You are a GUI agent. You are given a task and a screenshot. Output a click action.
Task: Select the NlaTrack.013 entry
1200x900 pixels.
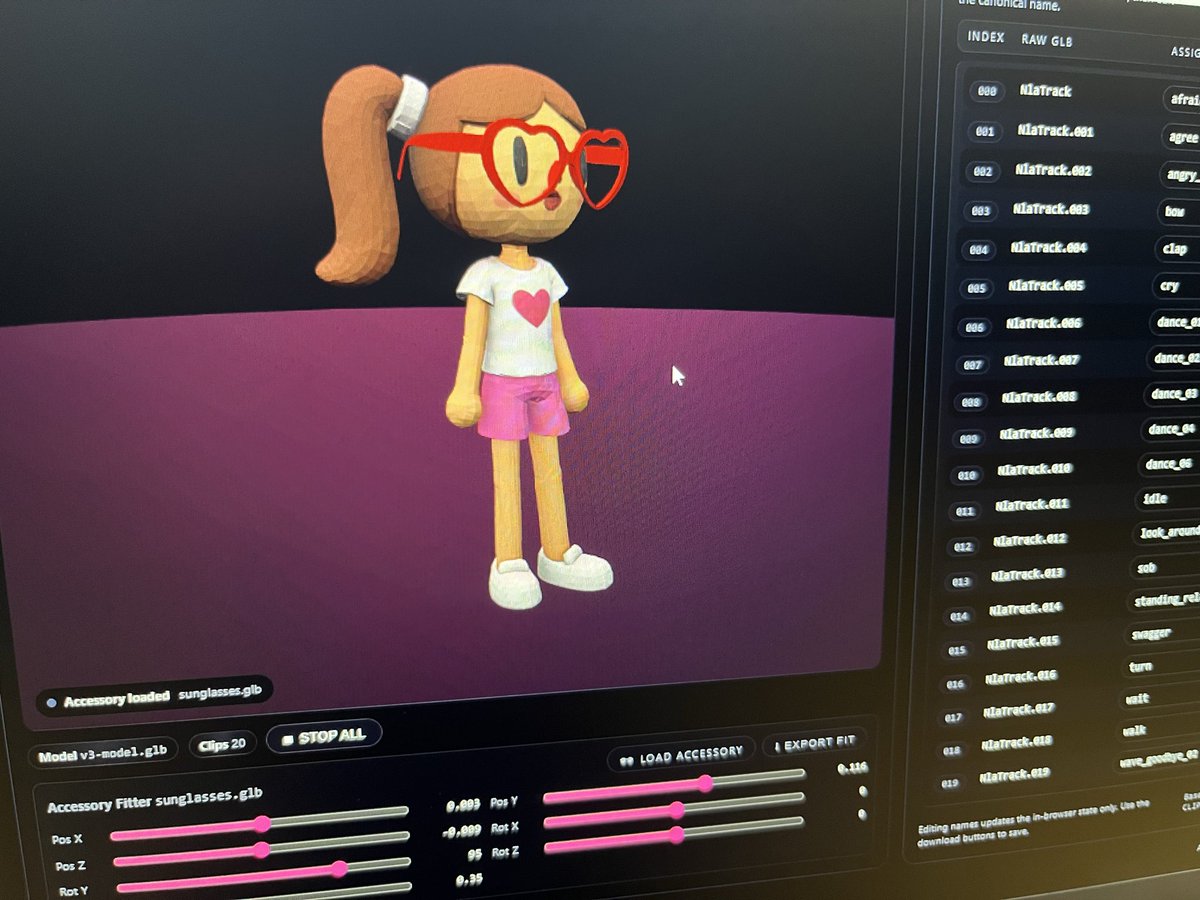coord(1029,574)
